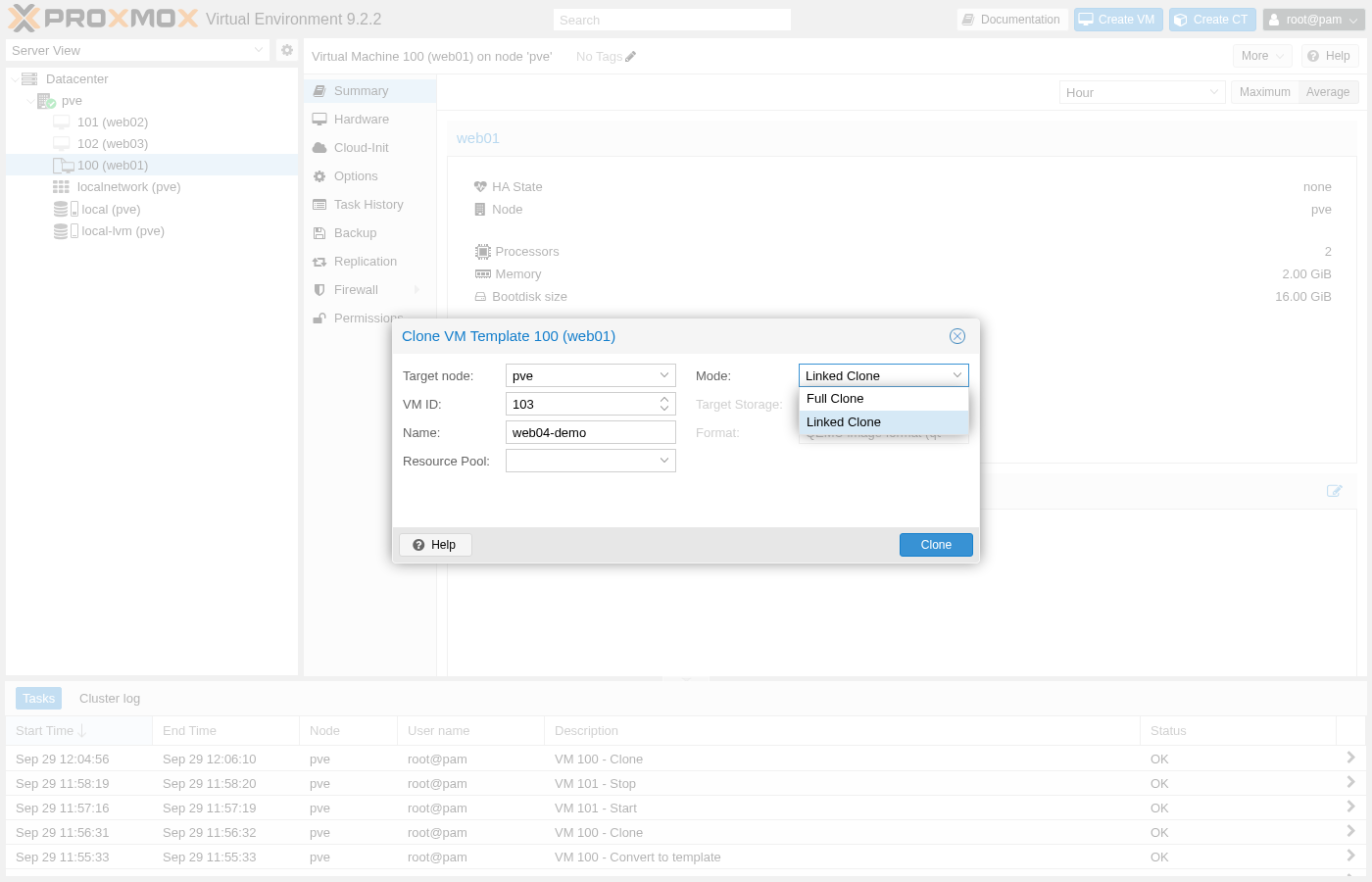Click the Memory icon in summary
Viewport: 1372px width, 882px height.
(482, 274)
